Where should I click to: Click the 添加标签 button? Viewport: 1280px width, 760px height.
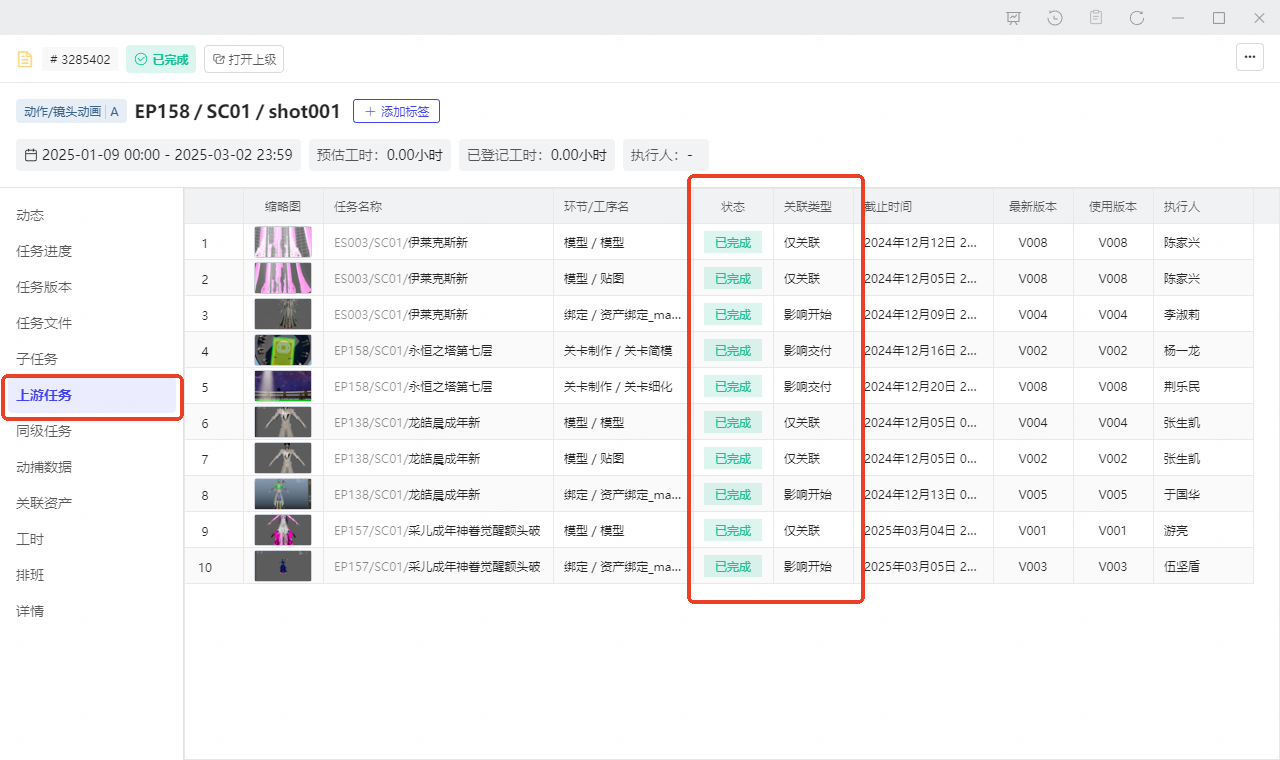pyautogui.click(x=396, y=111)
